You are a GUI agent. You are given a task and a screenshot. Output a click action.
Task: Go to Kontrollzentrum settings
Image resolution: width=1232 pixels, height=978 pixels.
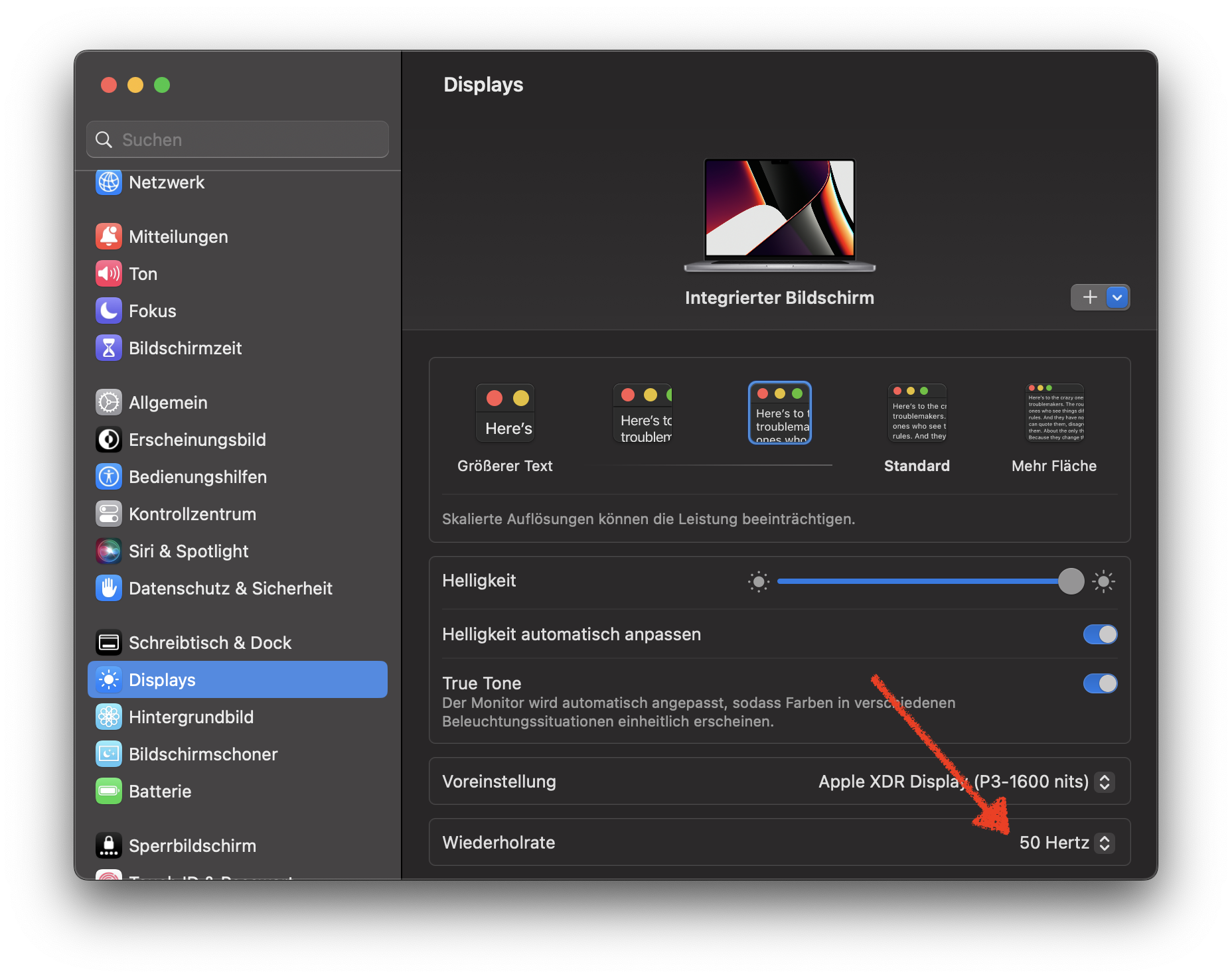click(x=238, y=514)
